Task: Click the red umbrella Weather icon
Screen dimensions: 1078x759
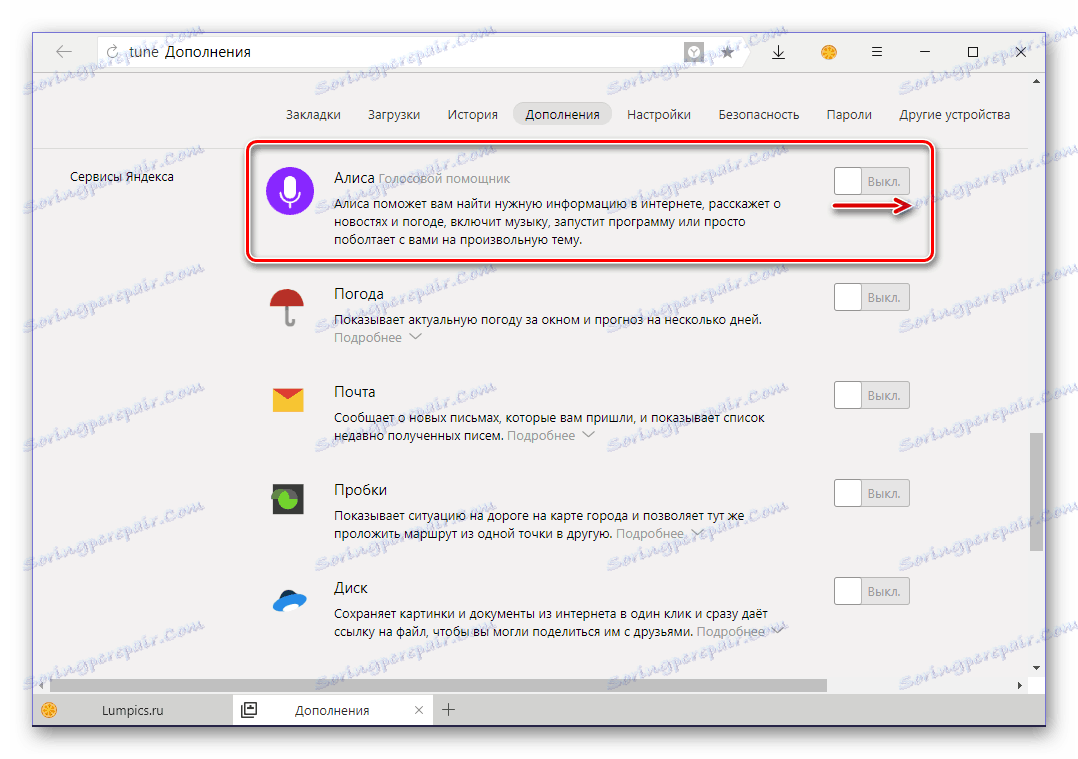Action: pyautogui.click(x=287, y=307)
